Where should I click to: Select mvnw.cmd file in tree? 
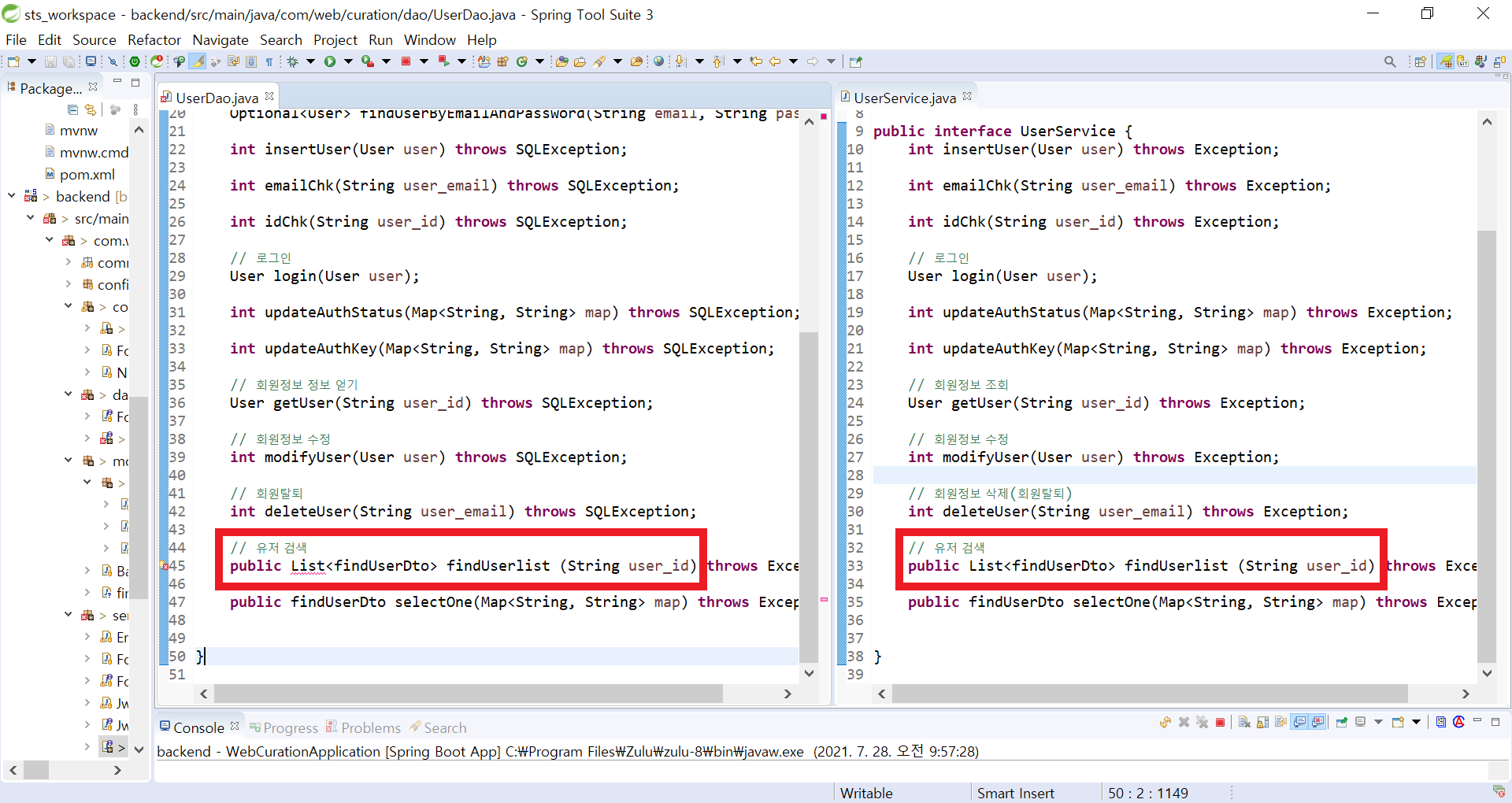click(86, 152)
